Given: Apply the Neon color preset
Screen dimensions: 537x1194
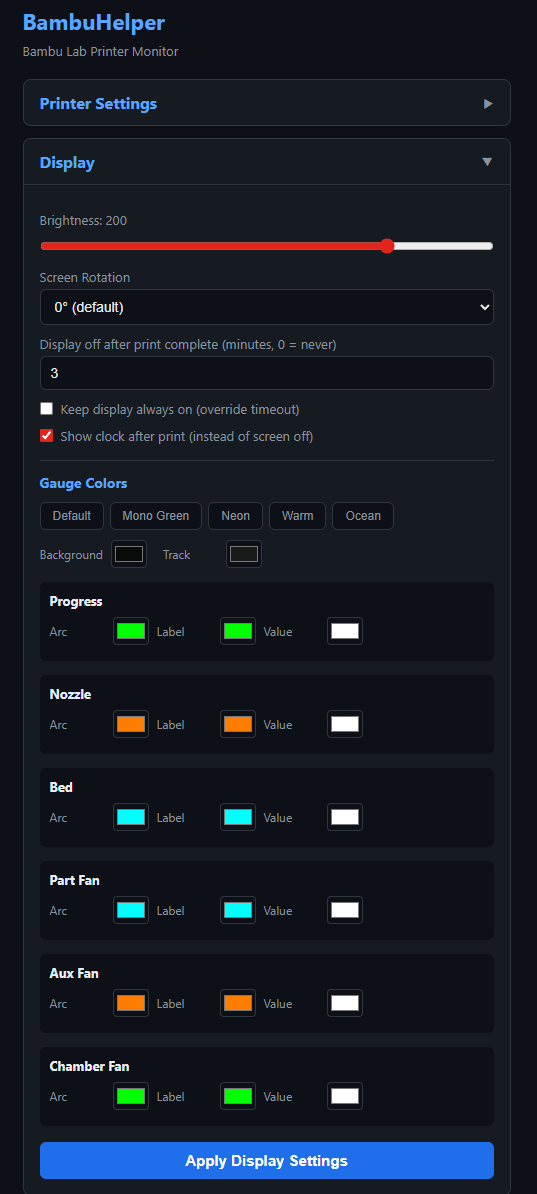Looking at the screenshot, I should [x=235, y=516].
